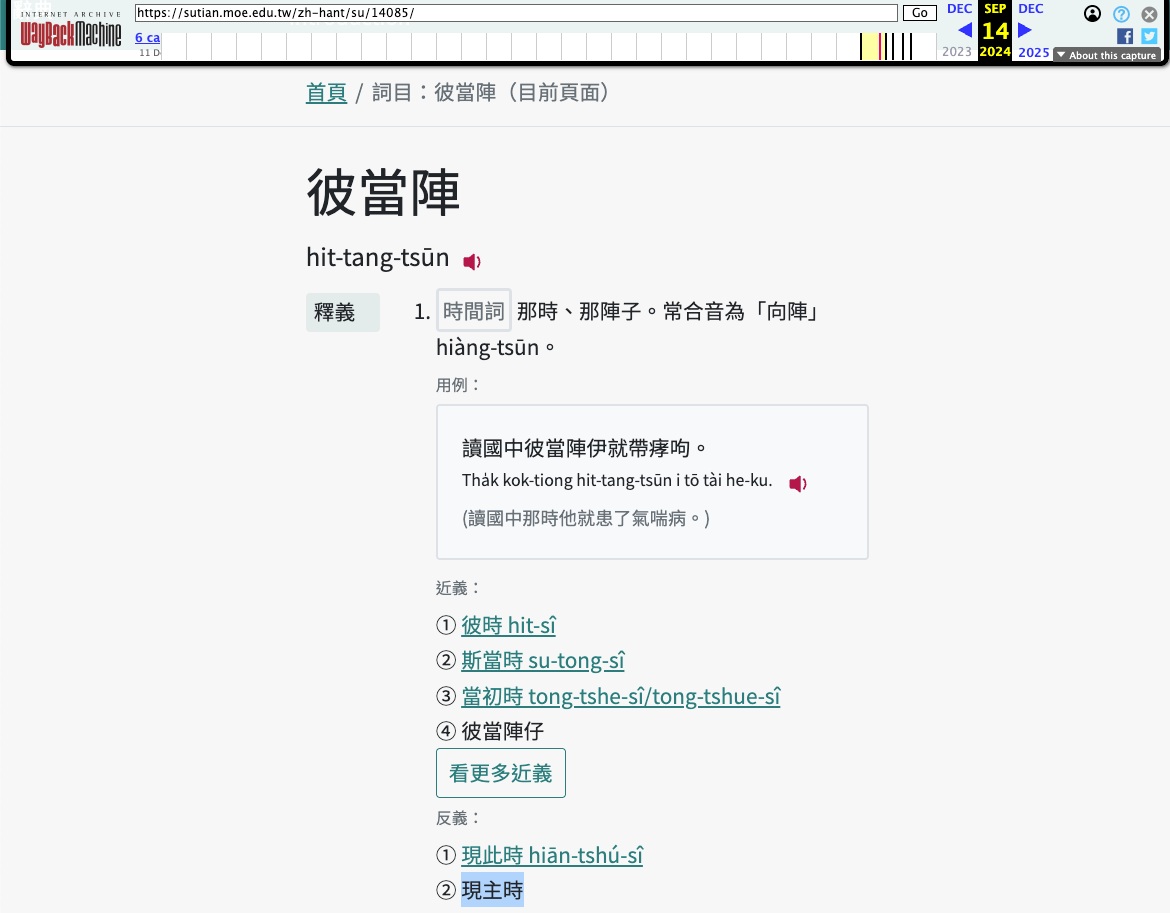Viewport: 1170px width, 913px height.
Task: Select the 2023 year in the timeline
Action: (x=956, y=51)
